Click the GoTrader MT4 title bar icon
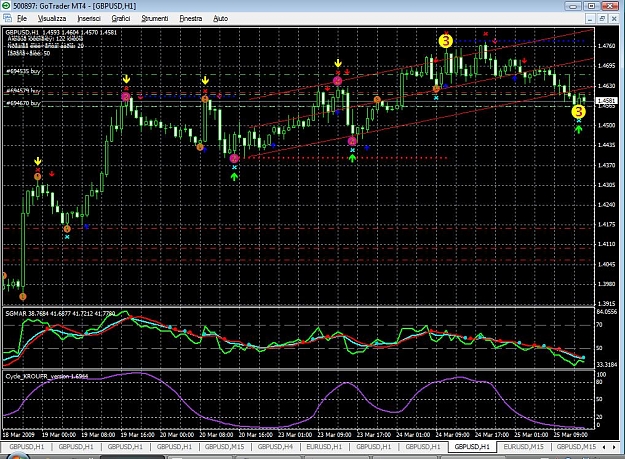This screenshot has width=625, height=459. (6, 6)
